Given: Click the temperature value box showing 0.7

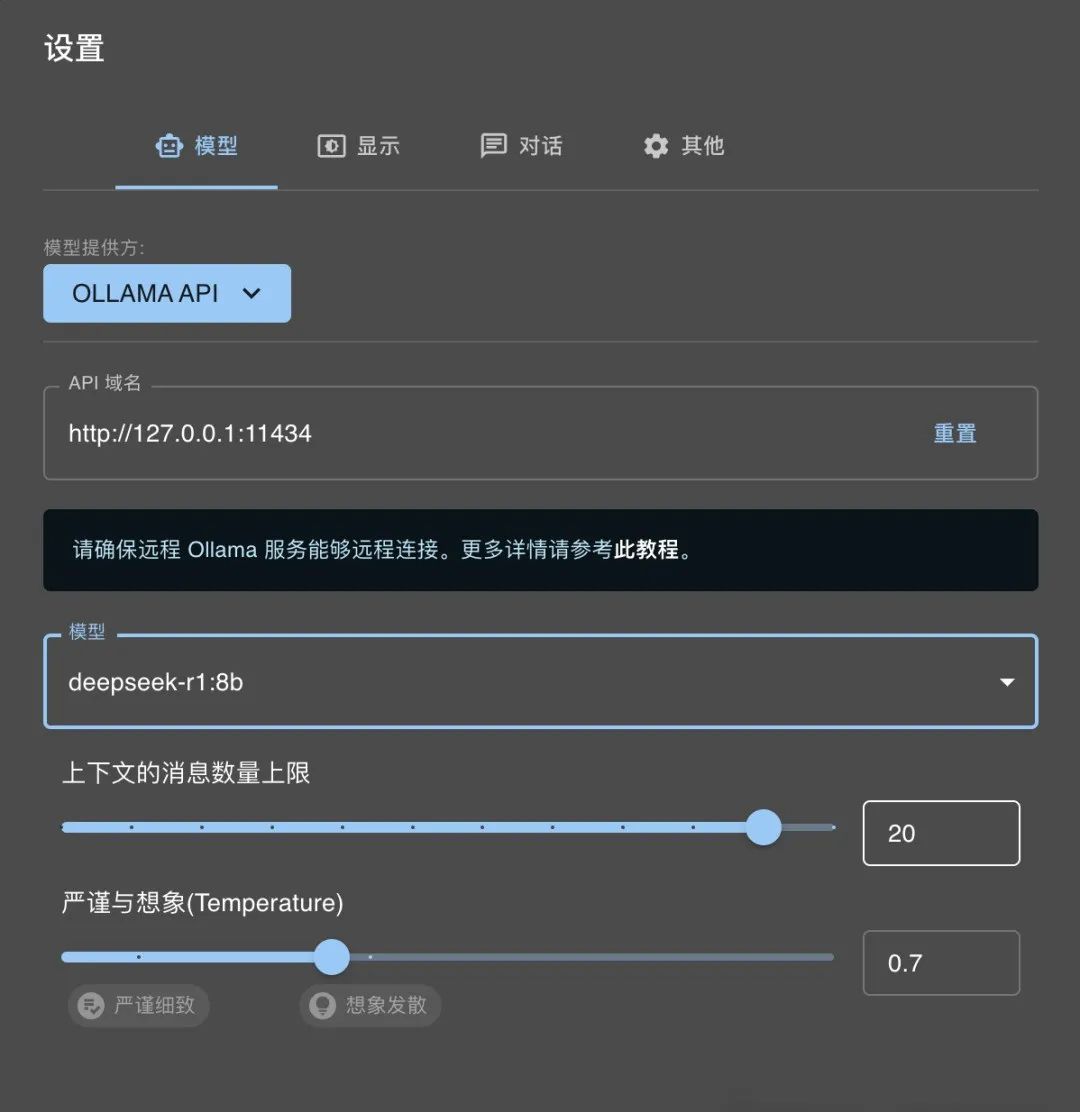Looking at the screenshot, I should tap(941, 963).
